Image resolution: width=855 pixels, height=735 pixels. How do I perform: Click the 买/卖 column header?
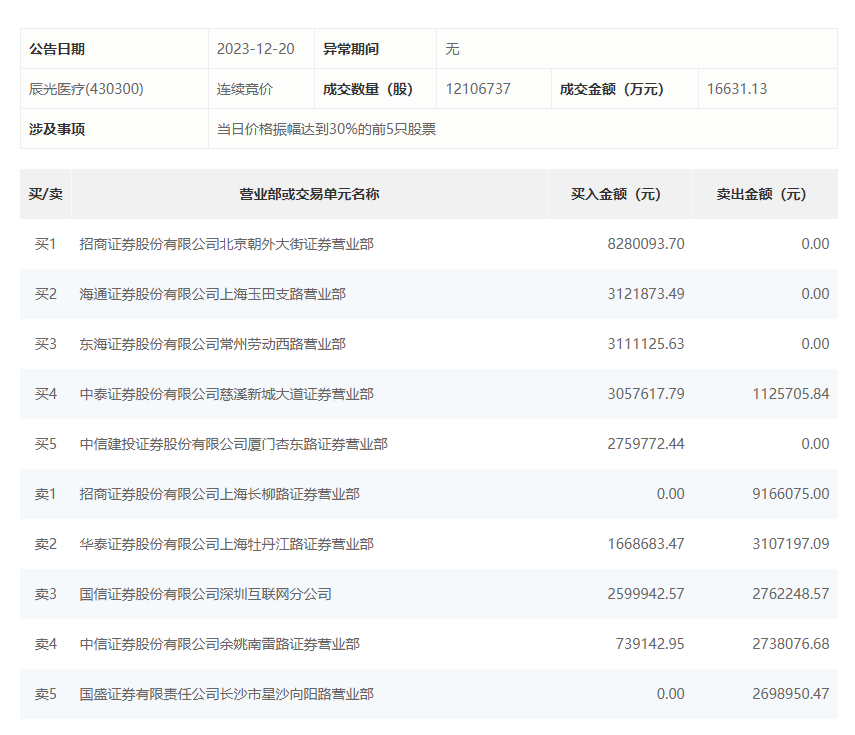[45, 194]
